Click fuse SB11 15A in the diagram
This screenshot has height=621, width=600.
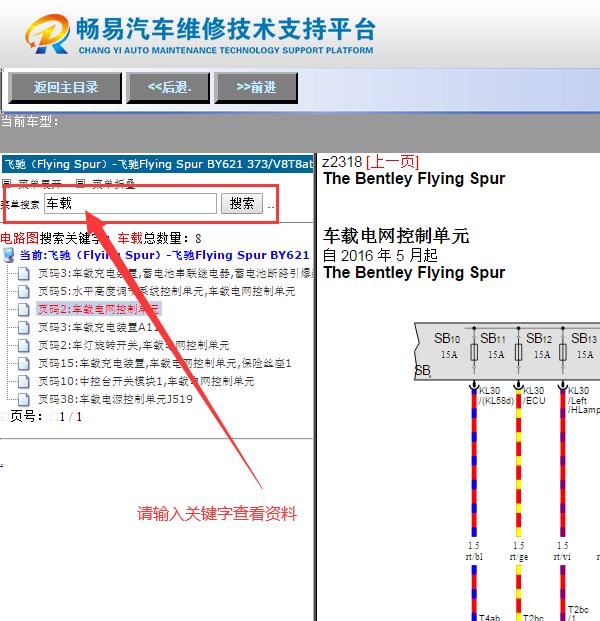pos(493,345)
